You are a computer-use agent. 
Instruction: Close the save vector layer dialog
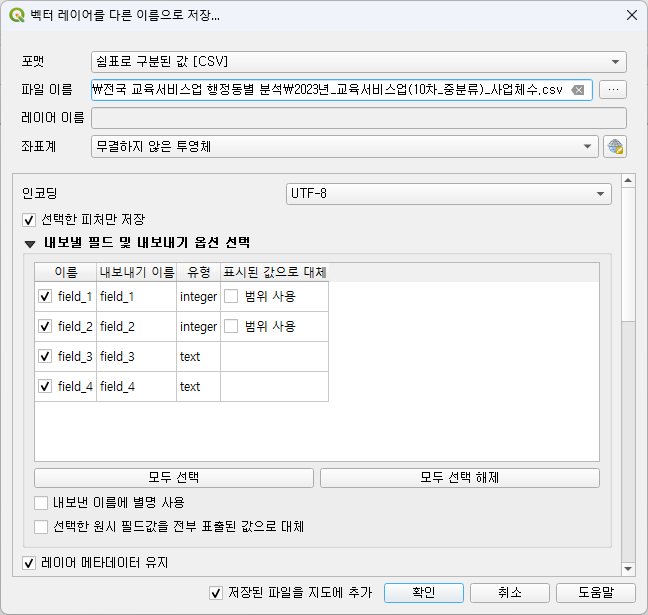(x=631, y=15)
